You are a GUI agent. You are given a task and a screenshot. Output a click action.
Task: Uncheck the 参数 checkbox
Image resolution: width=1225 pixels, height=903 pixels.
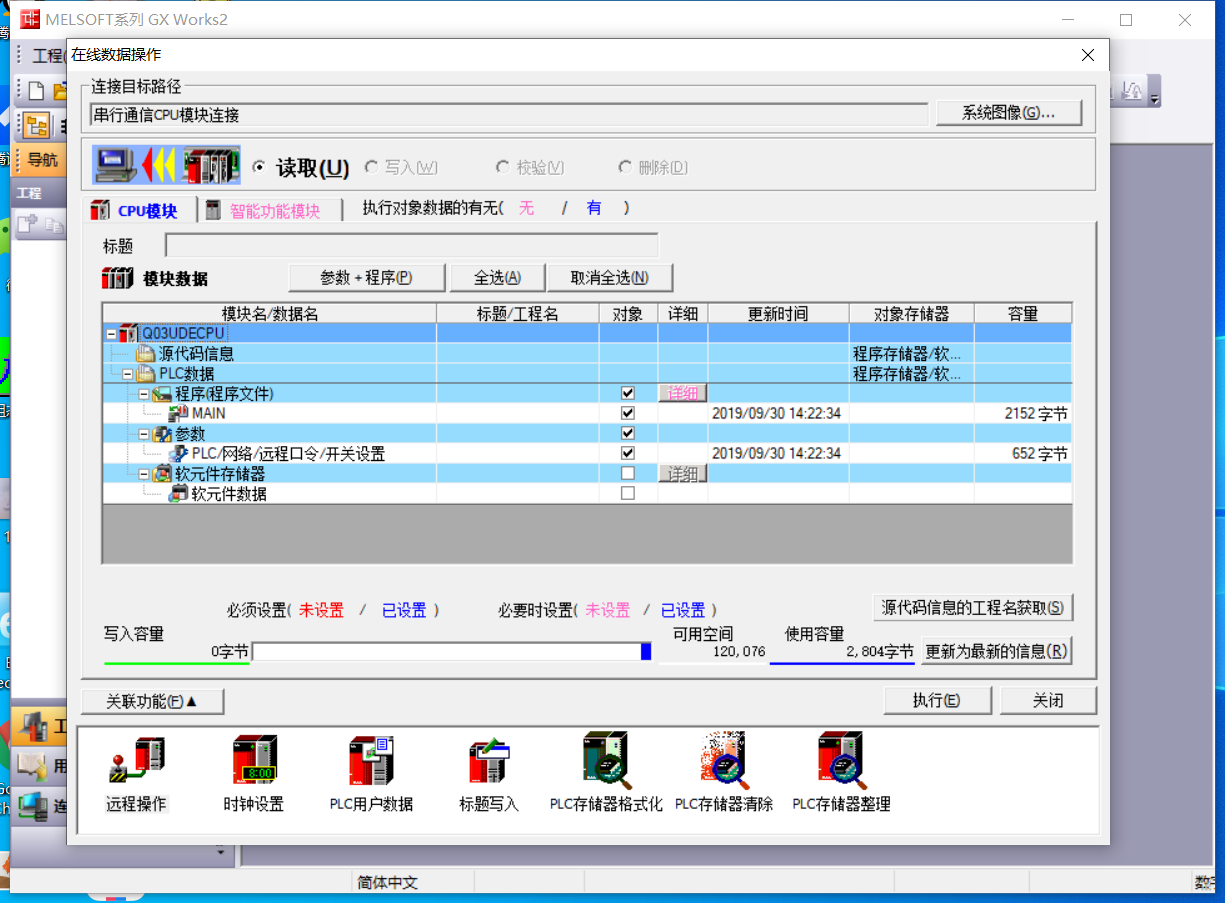[x=628, y=433]
